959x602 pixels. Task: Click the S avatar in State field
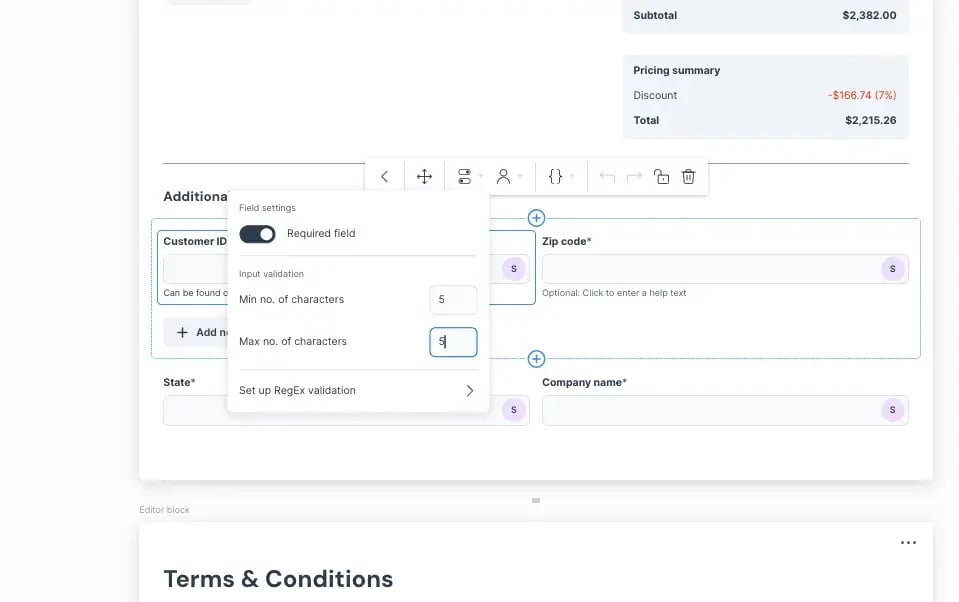pyautogui.click(x=514, y=410)
